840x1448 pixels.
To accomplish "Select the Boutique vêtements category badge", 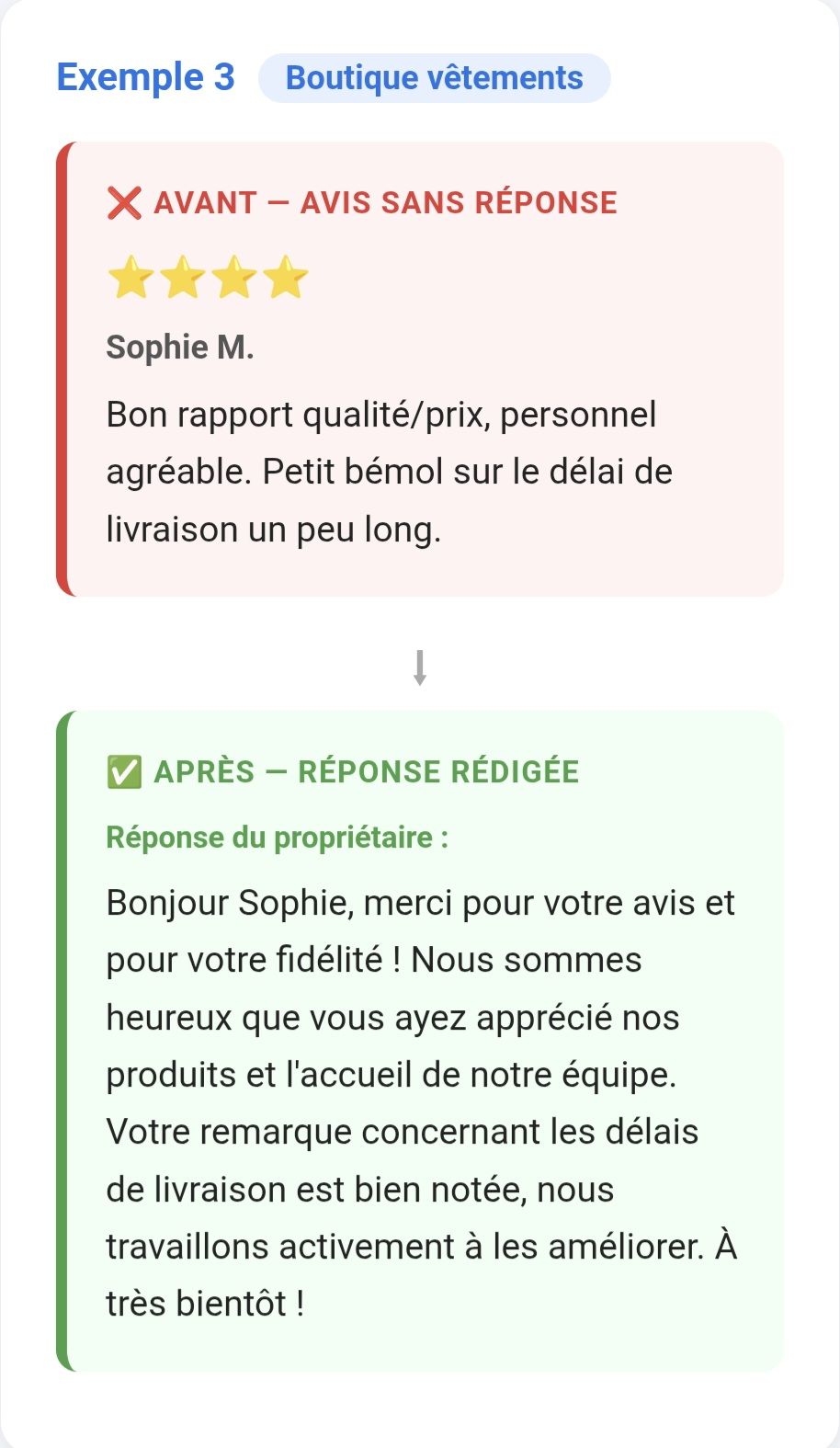I will point(434,78).
